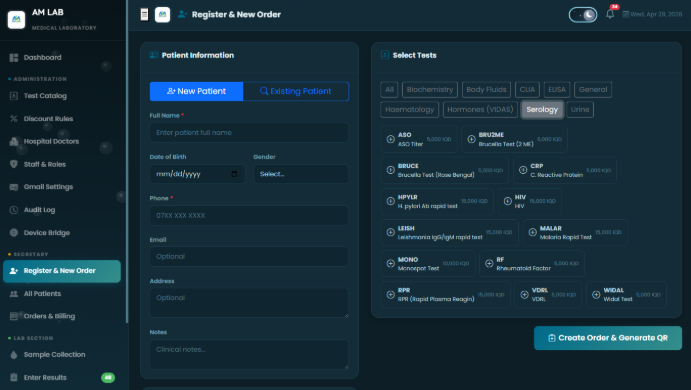Add MALAR Malaria Rapid Test
Image resolution: width=691 pixels, height=390 pixels.
click(x=575, y=233)
